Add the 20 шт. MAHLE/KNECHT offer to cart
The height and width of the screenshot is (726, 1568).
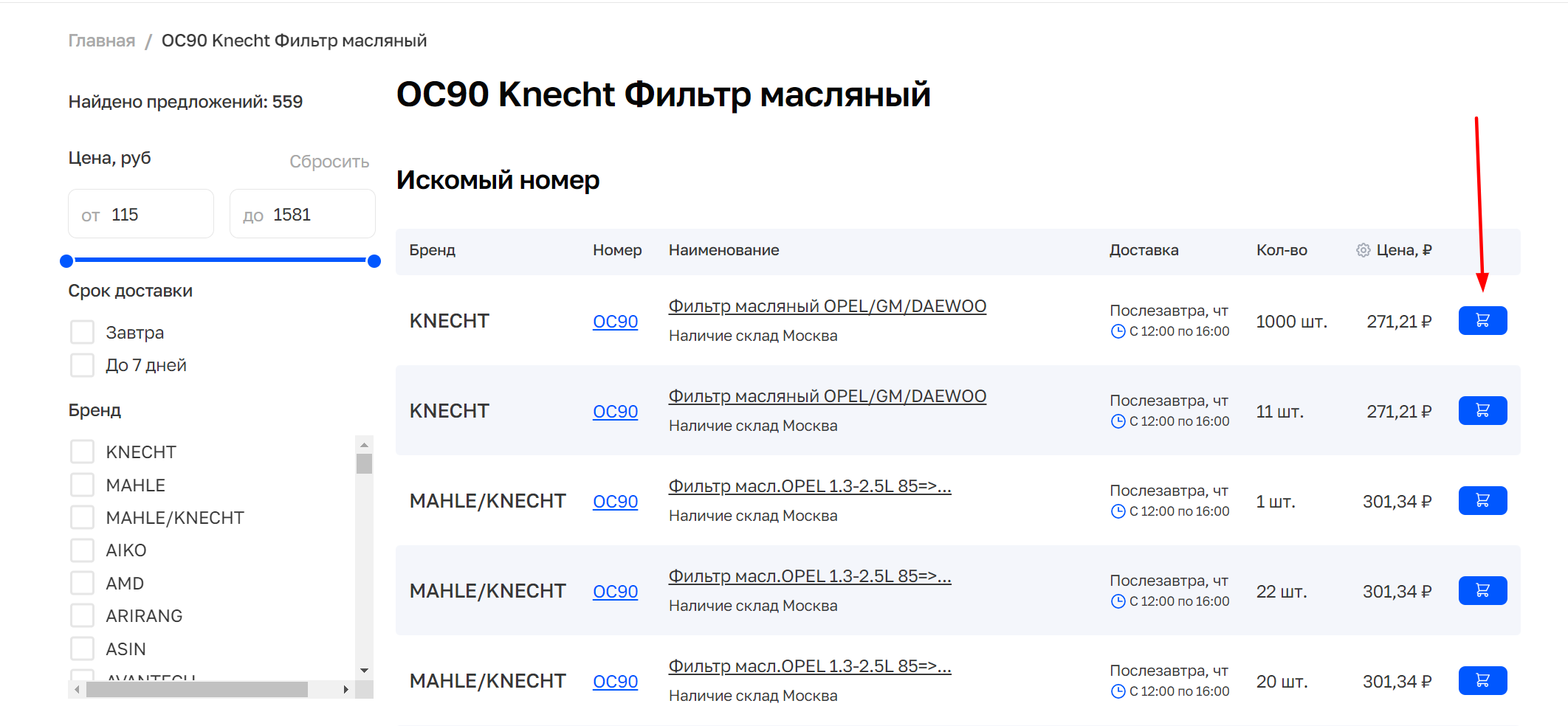tap(1482, 681)
